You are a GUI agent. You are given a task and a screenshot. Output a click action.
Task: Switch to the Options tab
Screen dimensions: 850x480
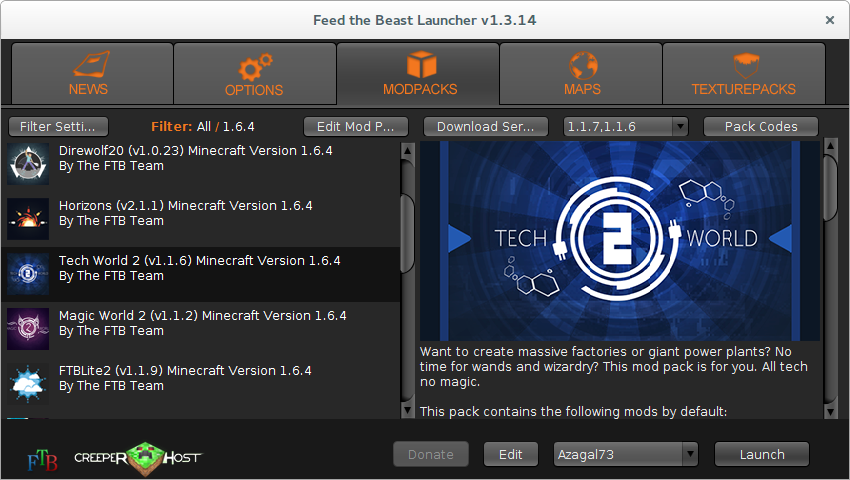(255, 74)
